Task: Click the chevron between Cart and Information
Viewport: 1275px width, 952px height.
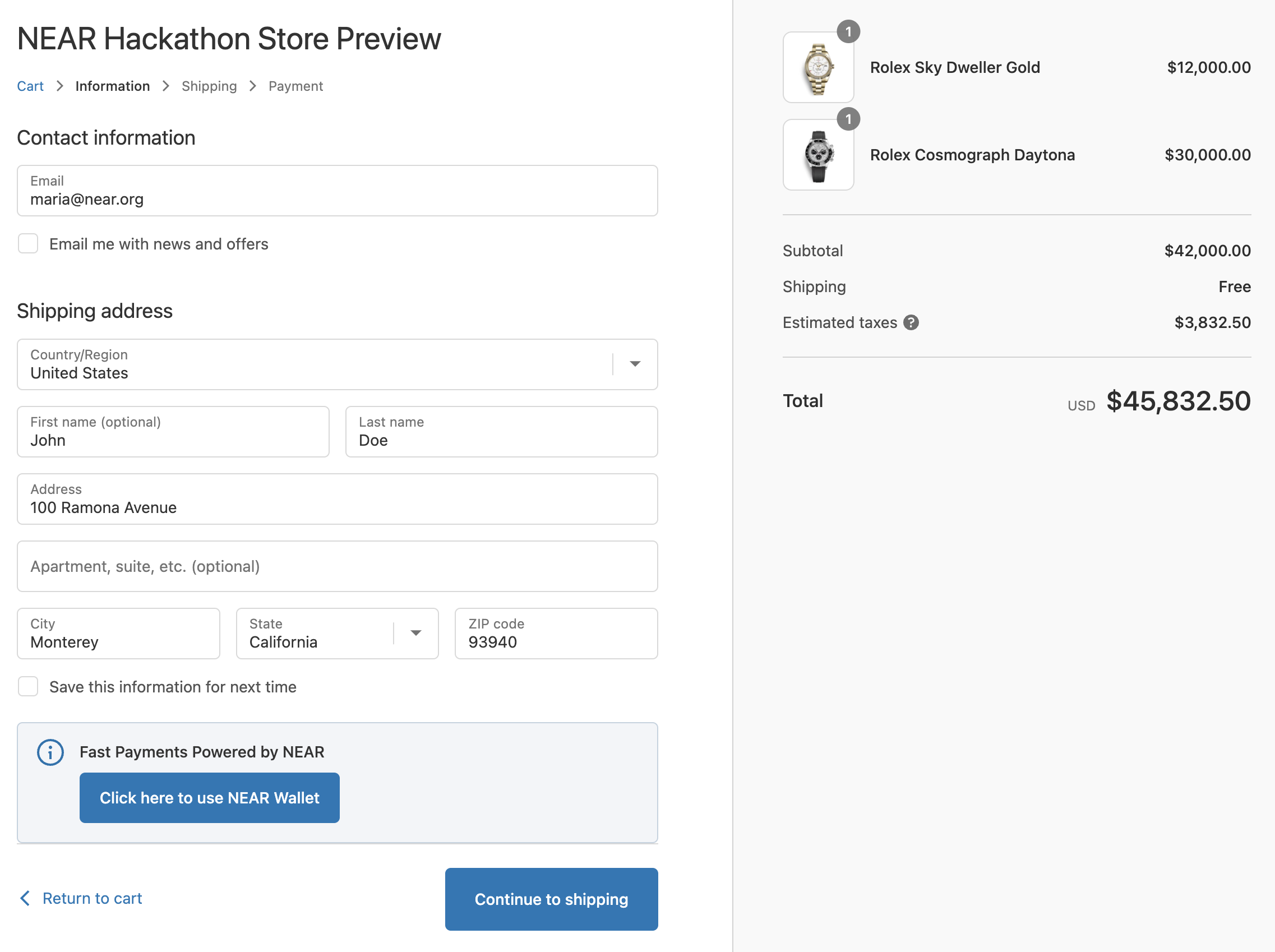Action: pyautogui.click(x=60, y=86)
